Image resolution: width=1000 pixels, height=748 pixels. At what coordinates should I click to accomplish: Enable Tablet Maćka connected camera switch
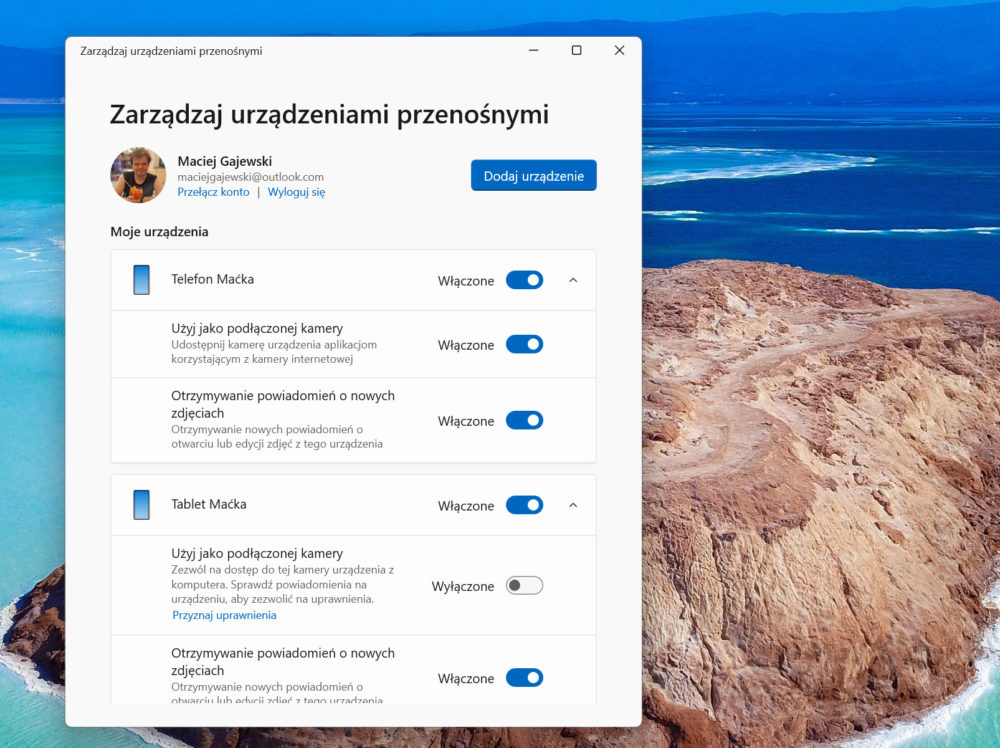click(524, 585)
